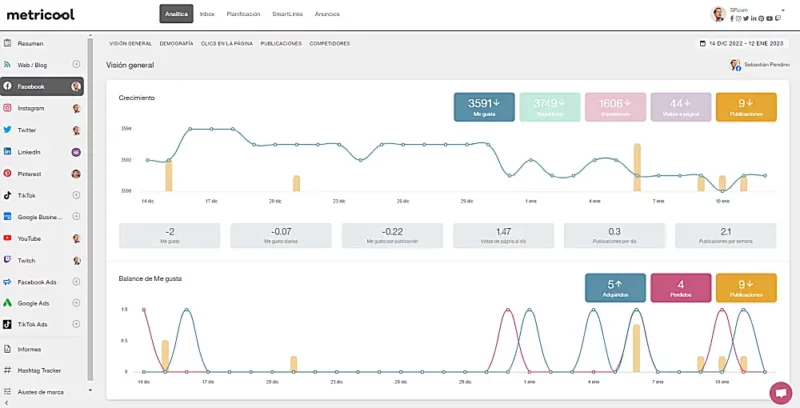Select the Visión General sub-tab
Viewport: 800px width, 408px height.
coord(131,44)
